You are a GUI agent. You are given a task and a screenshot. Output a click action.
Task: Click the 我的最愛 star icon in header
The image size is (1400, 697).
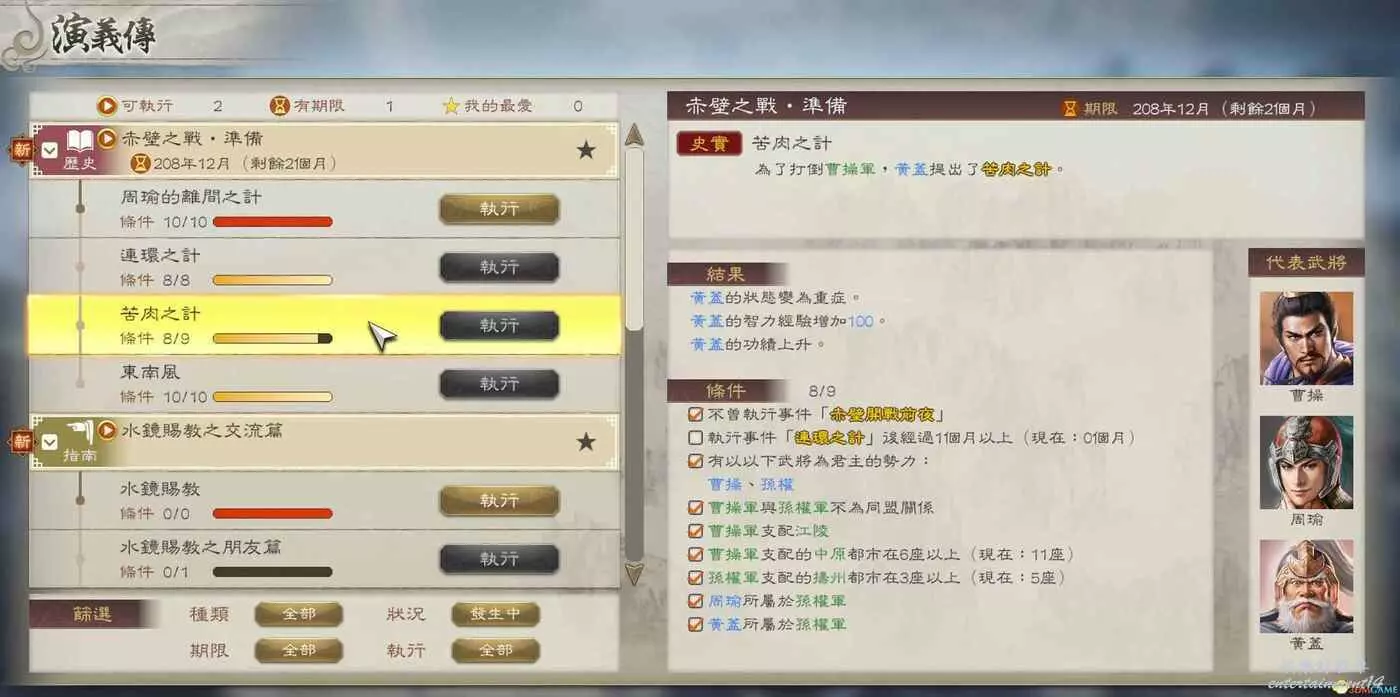[451, 105]
